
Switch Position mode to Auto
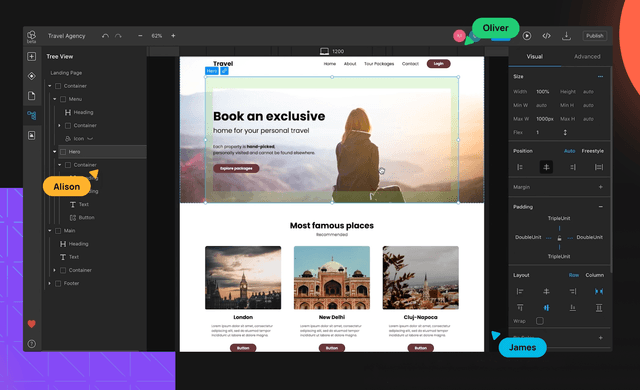pos(569,151)
